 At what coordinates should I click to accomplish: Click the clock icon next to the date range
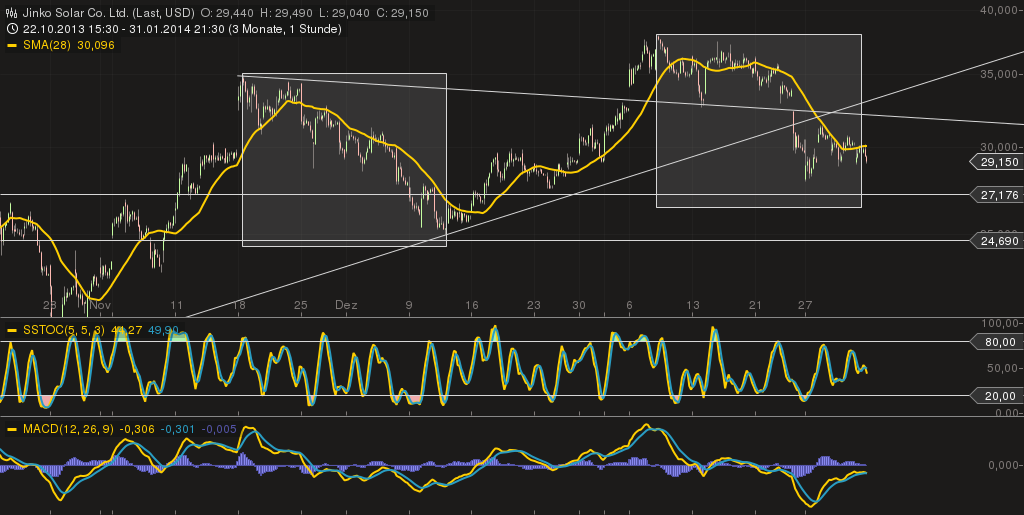[11, 29]
